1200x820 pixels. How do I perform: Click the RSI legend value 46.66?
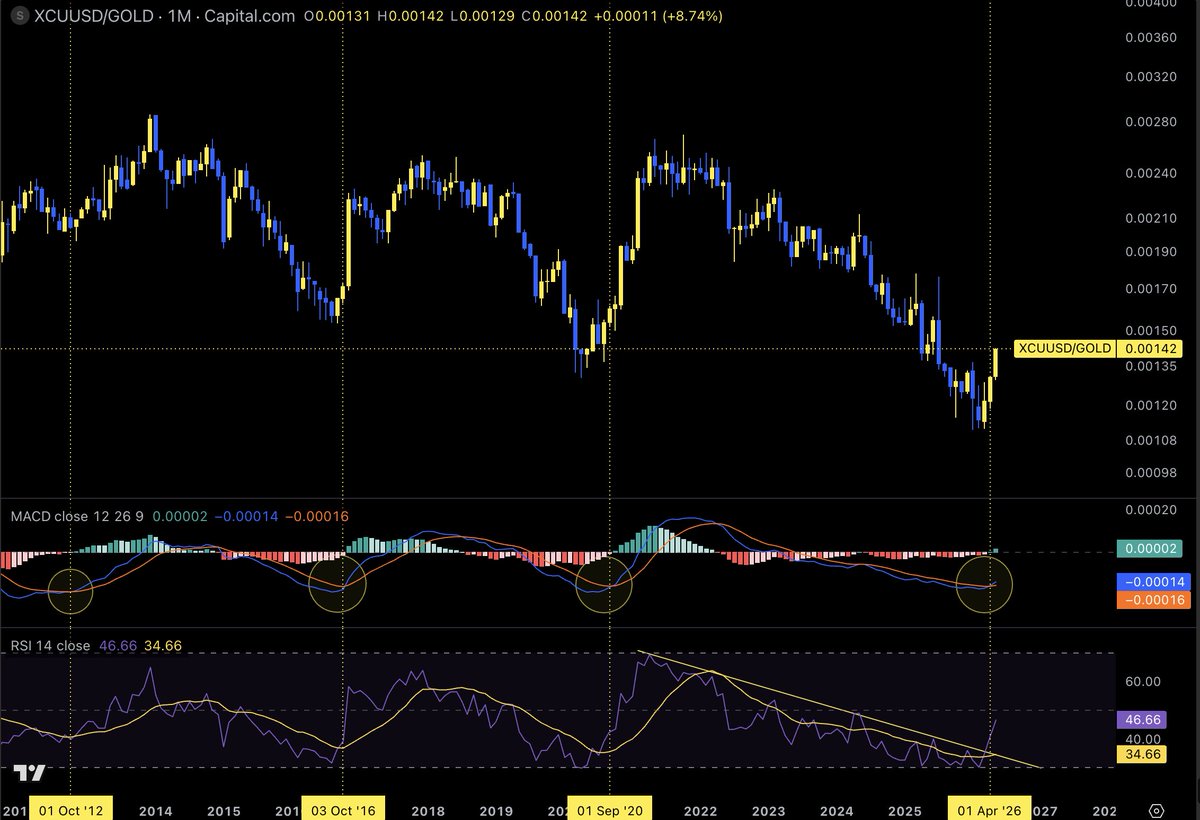[x=116, y=646]
